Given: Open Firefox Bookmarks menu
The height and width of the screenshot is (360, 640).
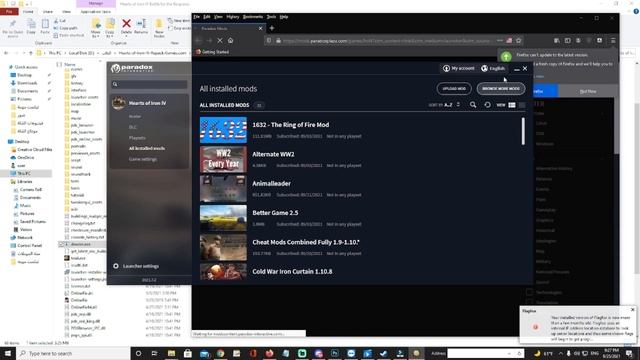Looking at the screenshot, I should click(253, 17).
